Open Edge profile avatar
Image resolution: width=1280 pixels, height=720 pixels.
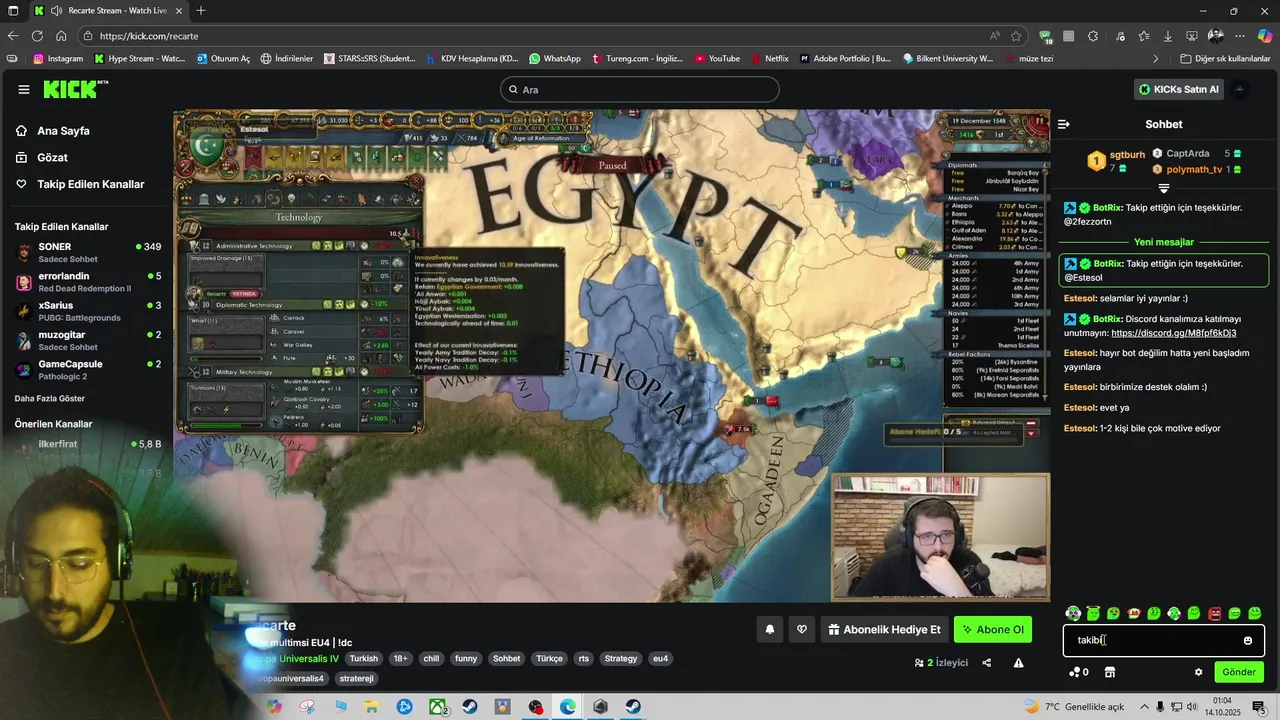click(x=1216, y=36)
